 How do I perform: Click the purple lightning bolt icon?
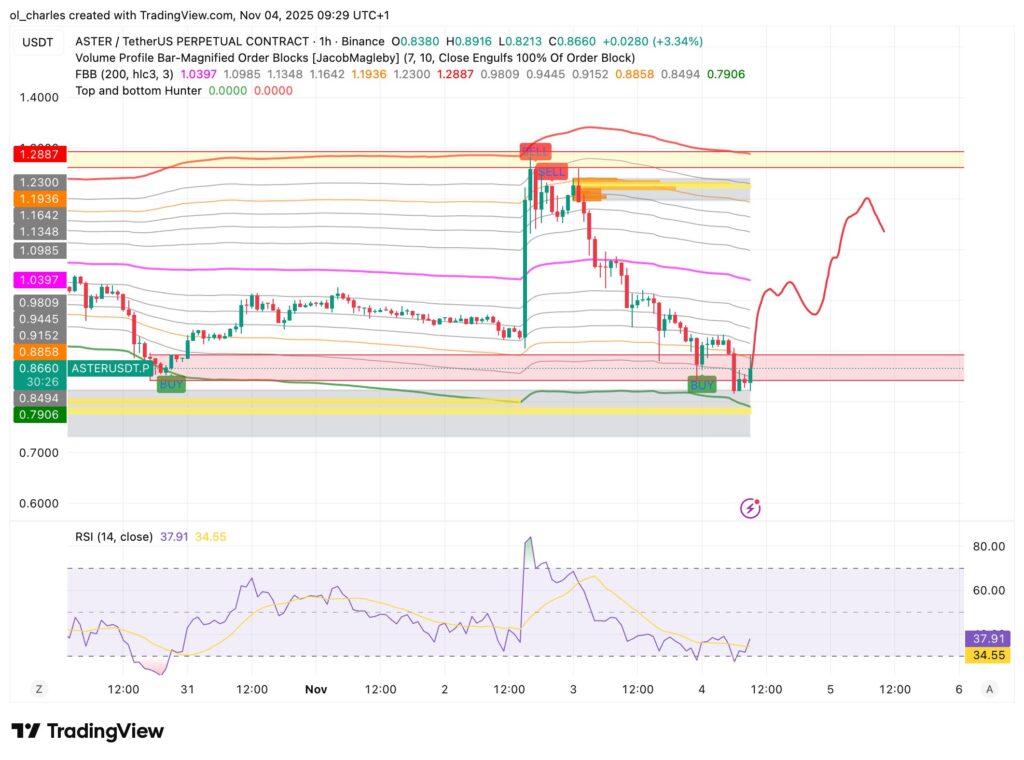750,508
